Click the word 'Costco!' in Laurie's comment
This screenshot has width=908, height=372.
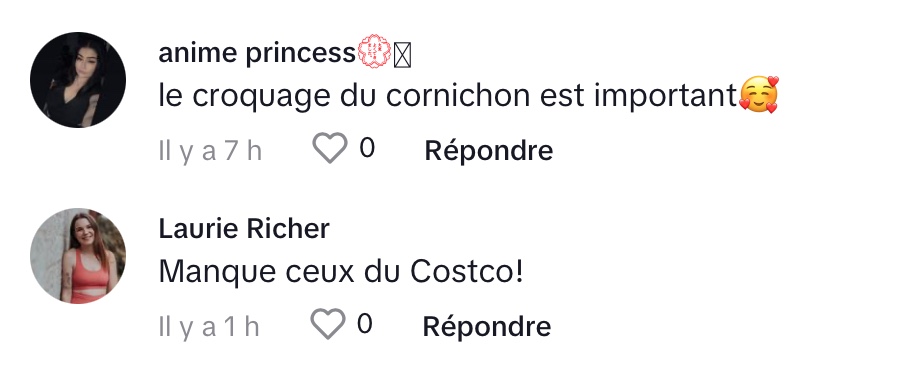click(x=467, y=271)
